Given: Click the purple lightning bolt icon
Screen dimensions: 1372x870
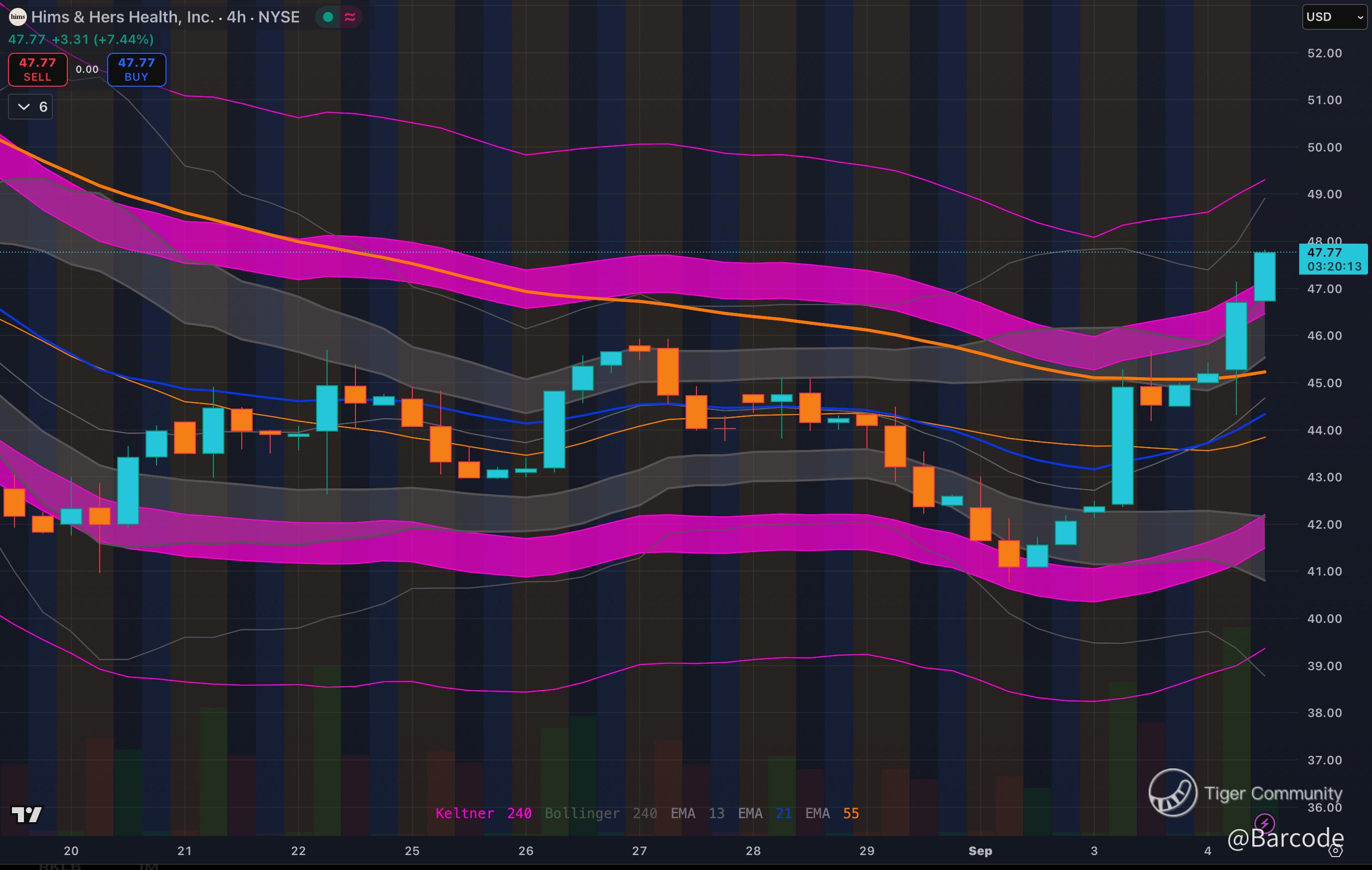Looking at the screenshot, I should click(1264, 823).
